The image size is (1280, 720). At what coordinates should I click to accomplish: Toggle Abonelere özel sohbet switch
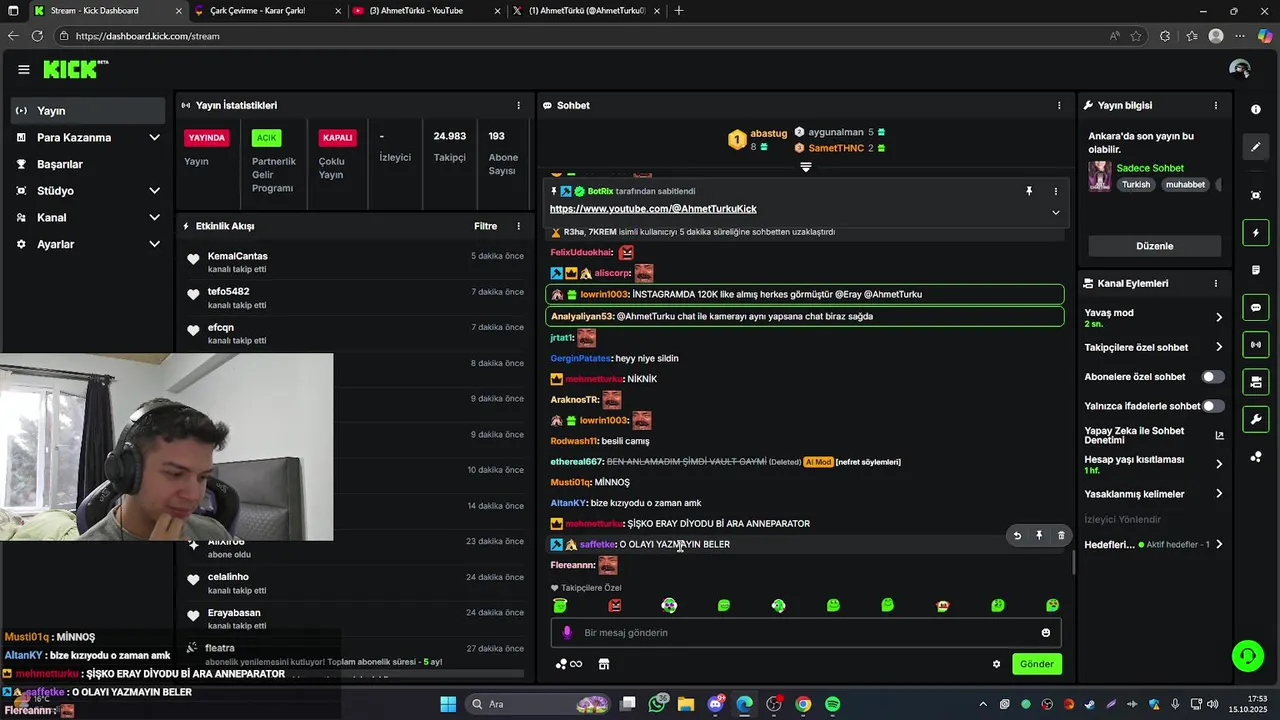(1212, 377)
